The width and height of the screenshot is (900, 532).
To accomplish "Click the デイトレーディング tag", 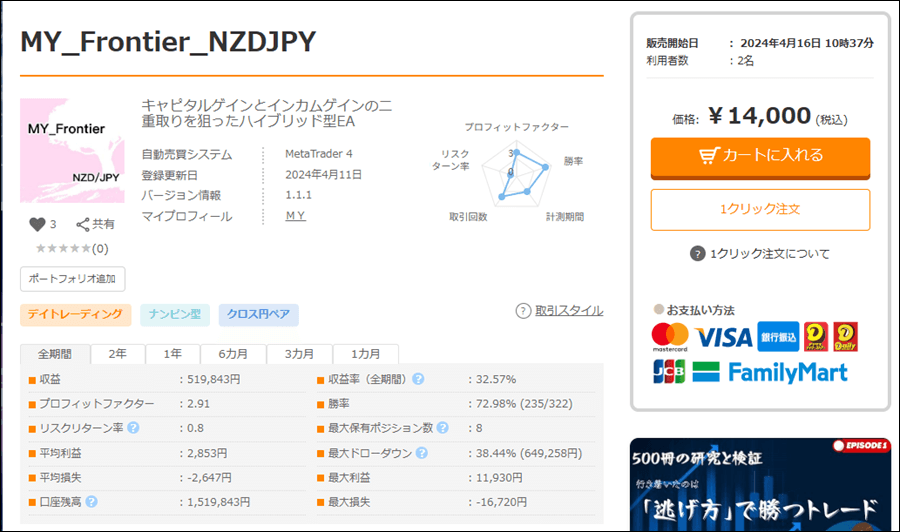I will click(76, 315).
